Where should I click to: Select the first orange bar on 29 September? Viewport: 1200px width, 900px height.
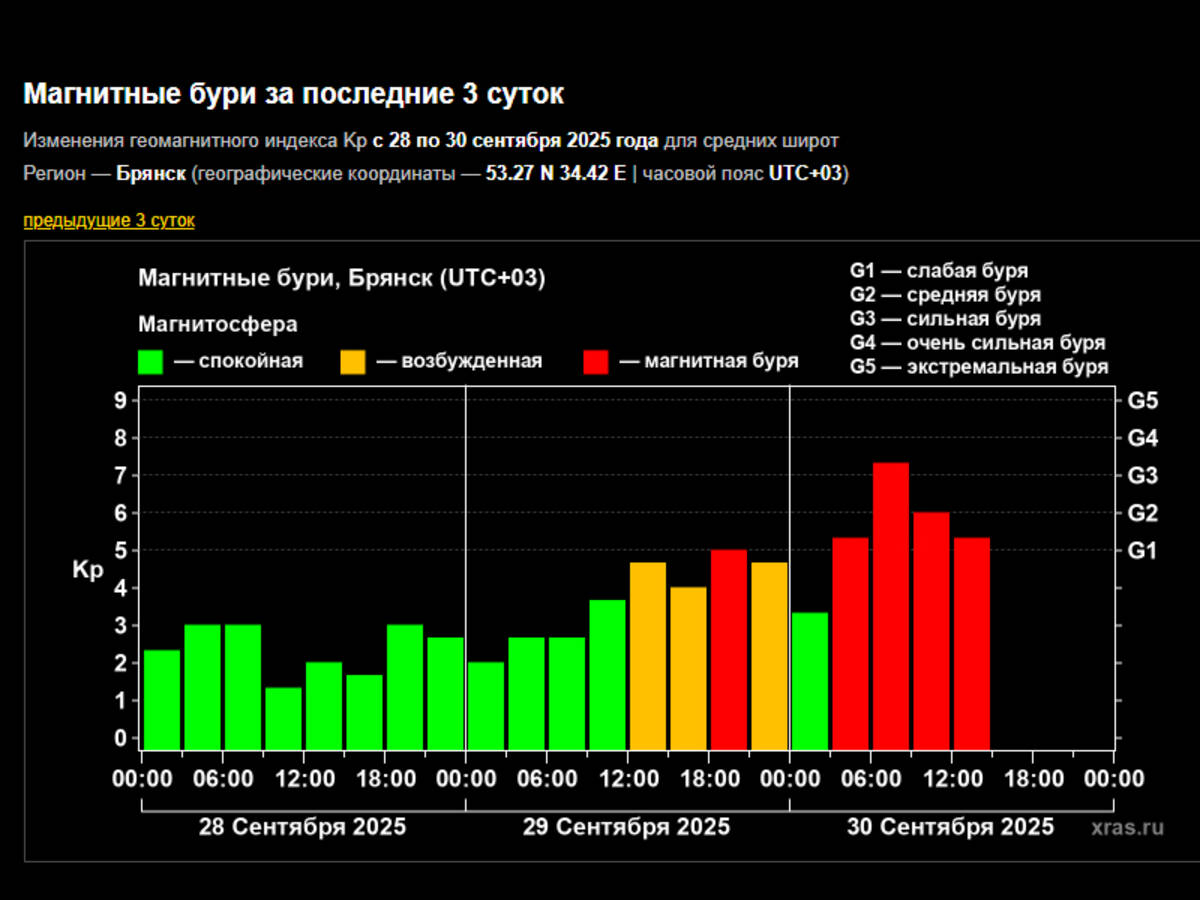[x=648, y=655]
